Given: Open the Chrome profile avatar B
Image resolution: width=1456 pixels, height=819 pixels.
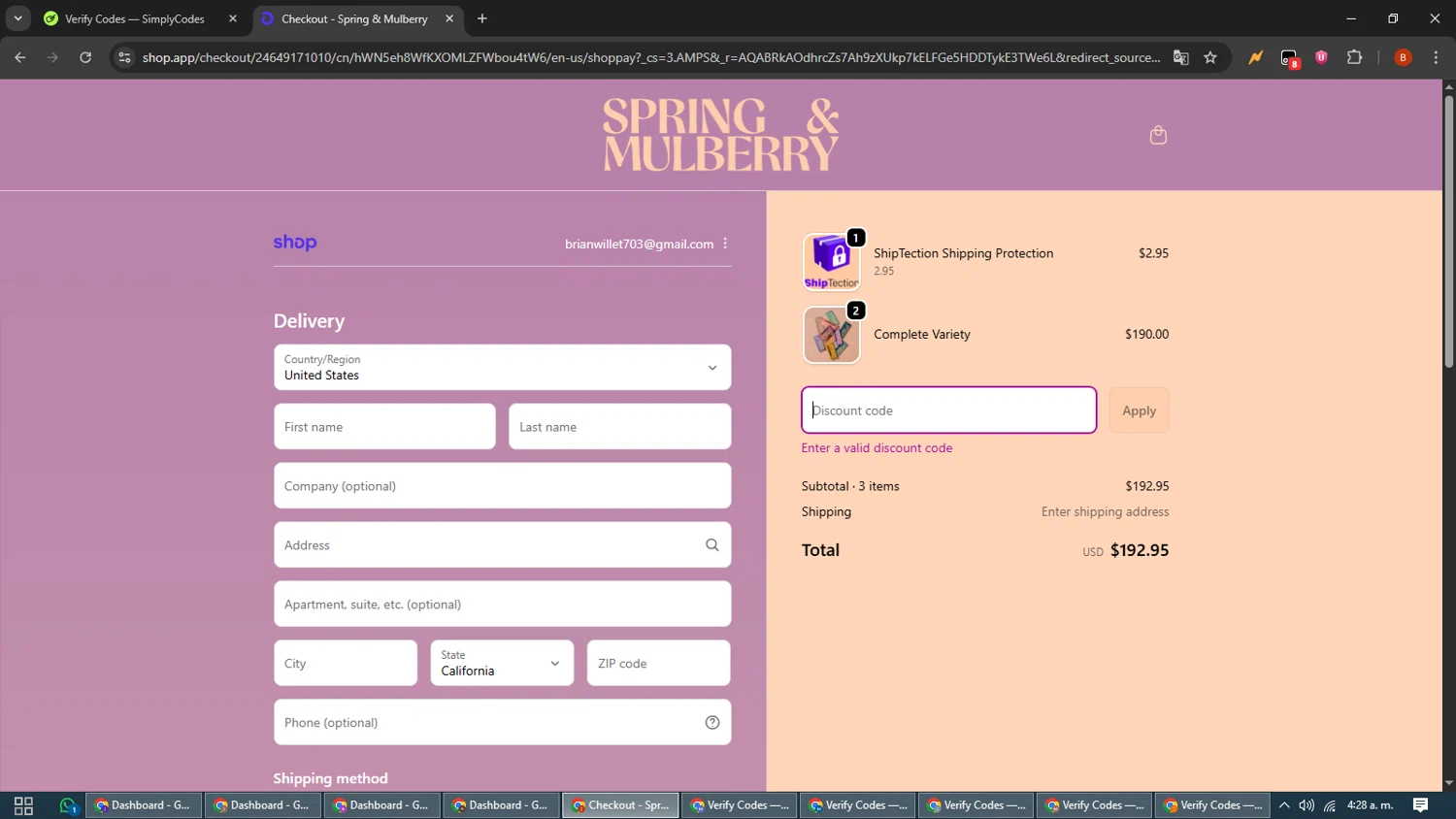Looking at the screenshot, I should [x=1402, y=58].
